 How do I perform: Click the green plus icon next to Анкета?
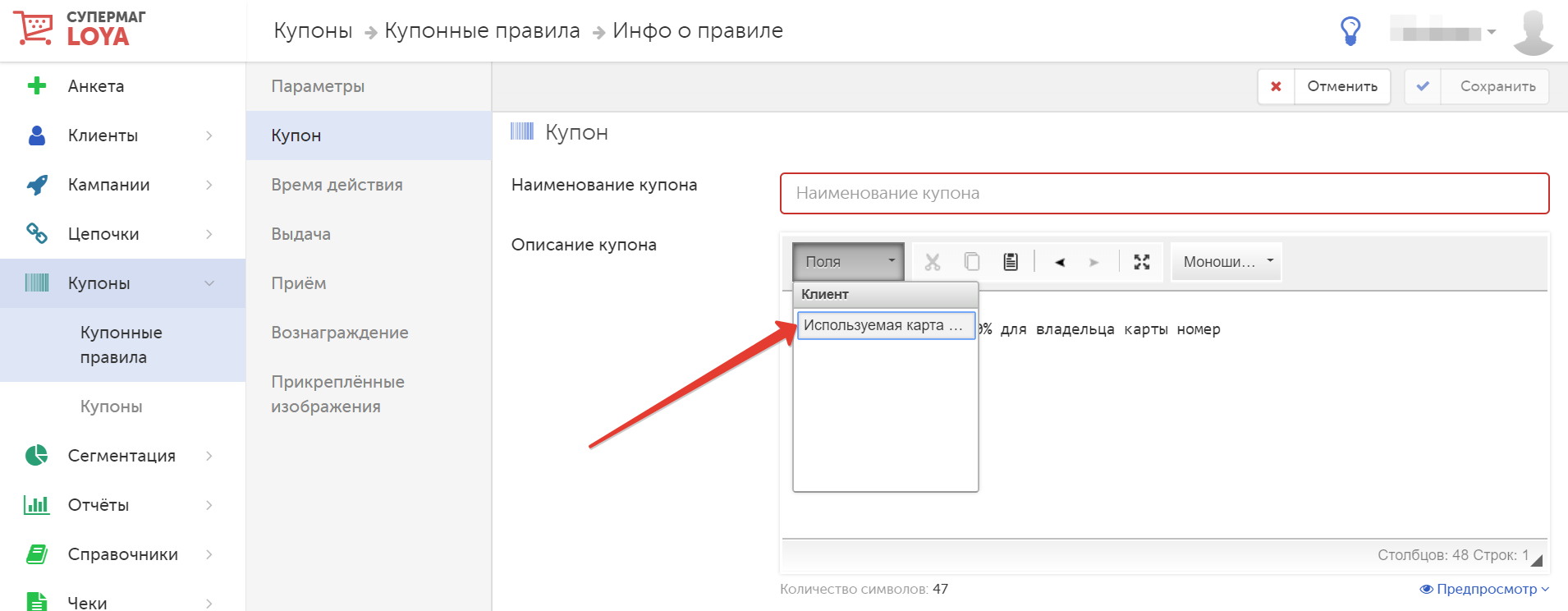click(x=37, y=85)
